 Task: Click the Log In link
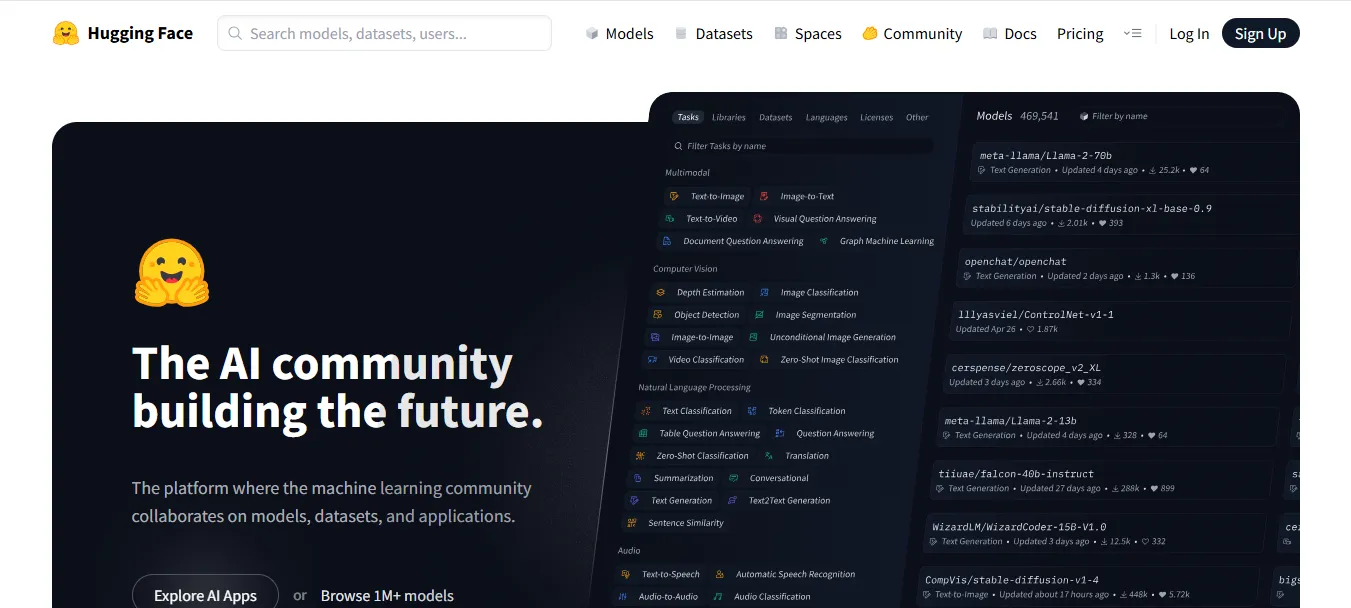[1189, 33]
